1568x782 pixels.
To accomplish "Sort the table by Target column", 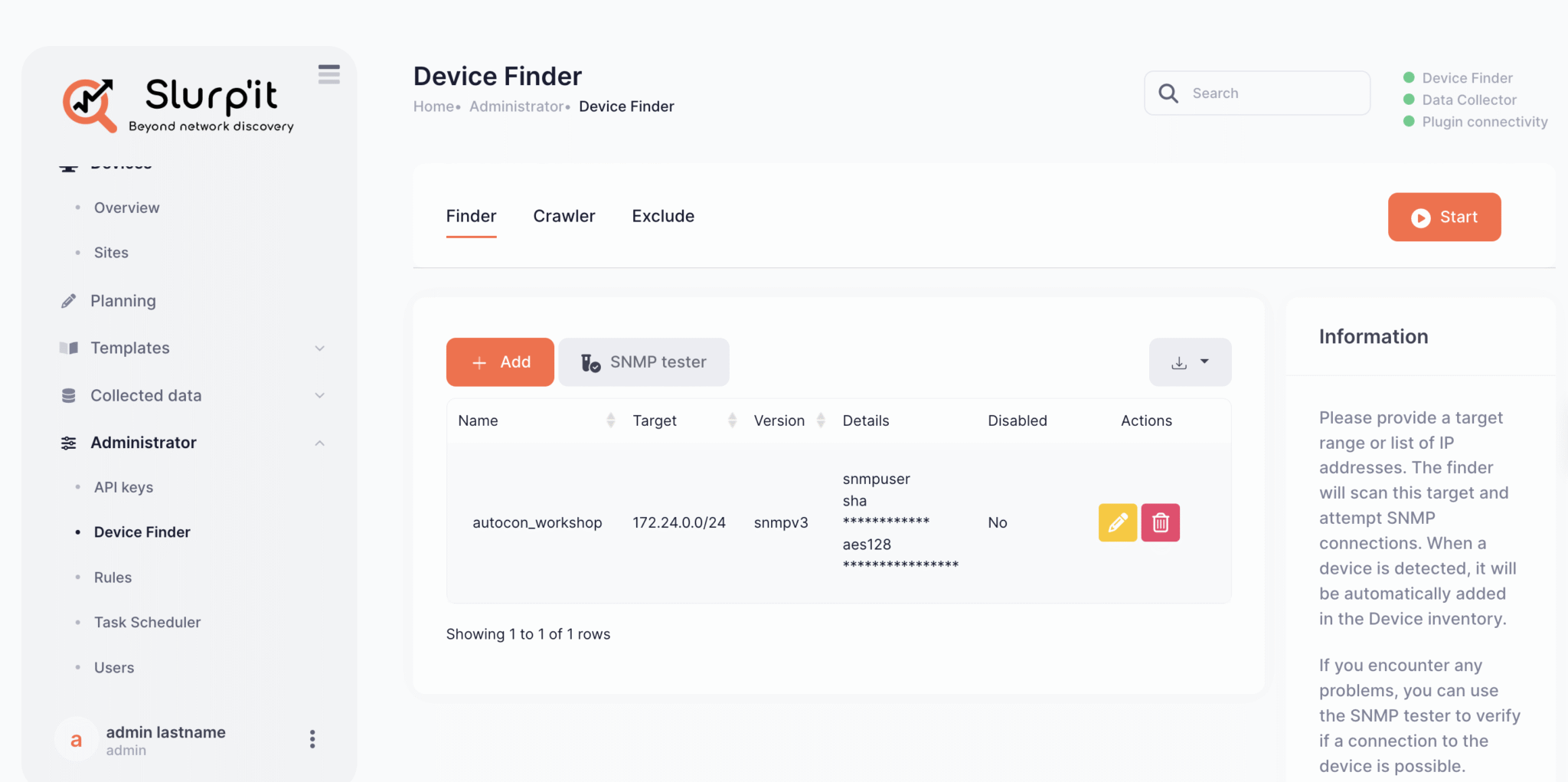I will coord(732,420).
